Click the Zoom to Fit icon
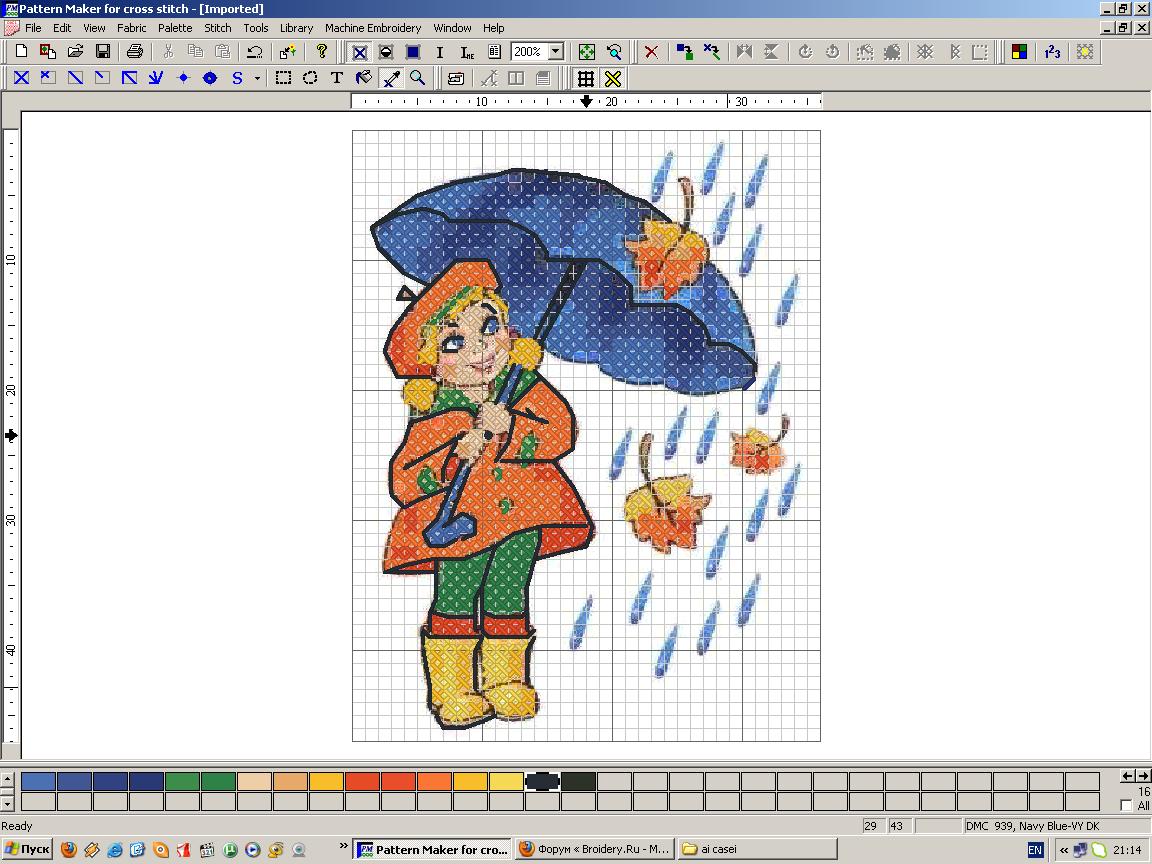Viewport: 1152px width, 864px height. [x=587, y=51]
